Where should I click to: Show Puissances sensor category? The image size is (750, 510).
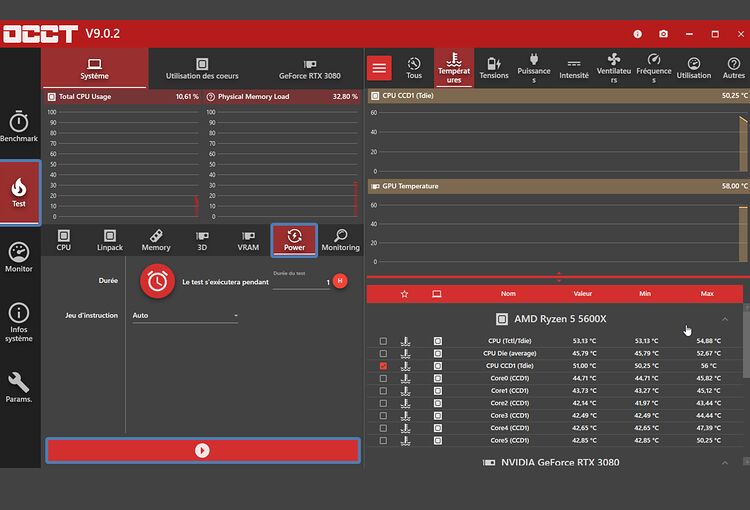click(534, 68)
